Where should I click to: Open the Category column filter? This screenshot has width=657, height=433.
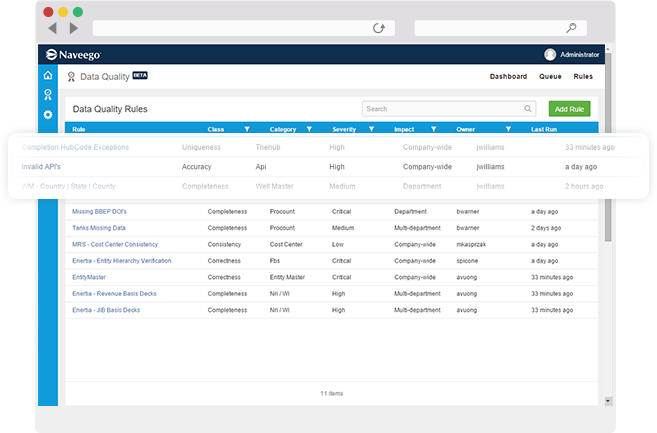tap(309, 129)
